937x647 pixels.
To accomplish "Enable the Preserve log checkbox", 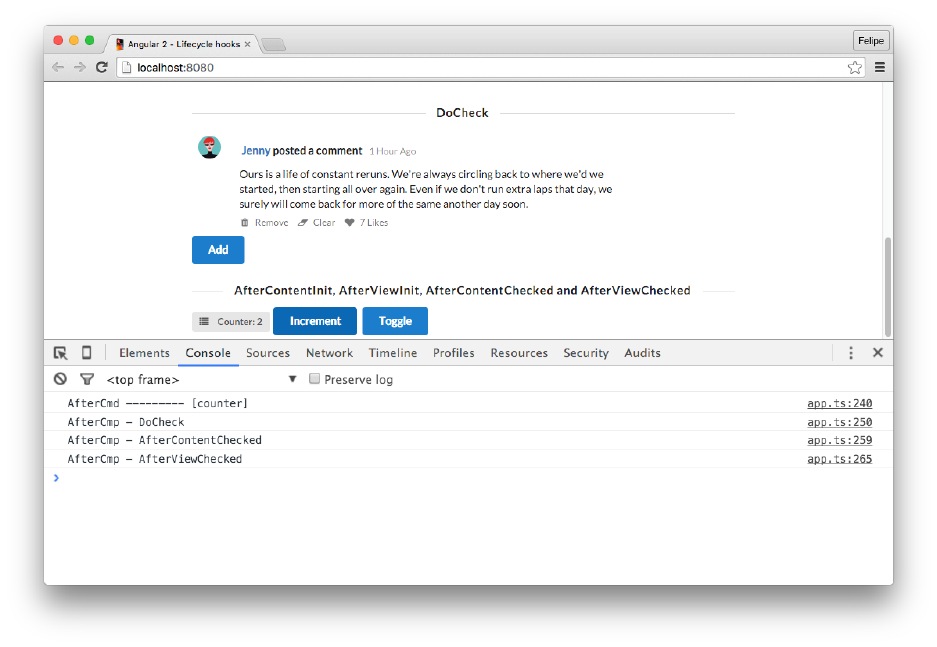I will tap(315, 379).
